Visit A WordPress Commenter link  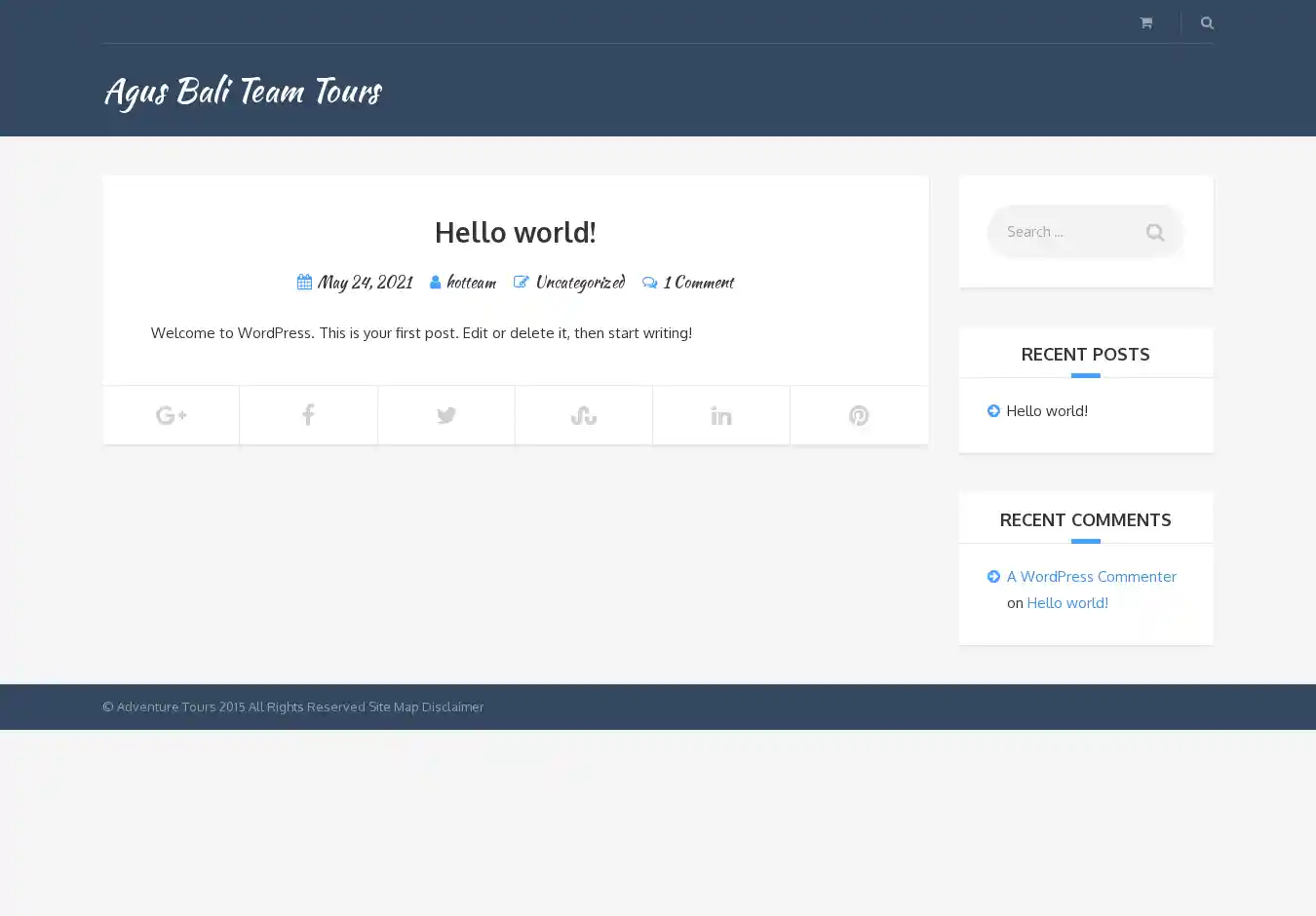pos(1091,577)
